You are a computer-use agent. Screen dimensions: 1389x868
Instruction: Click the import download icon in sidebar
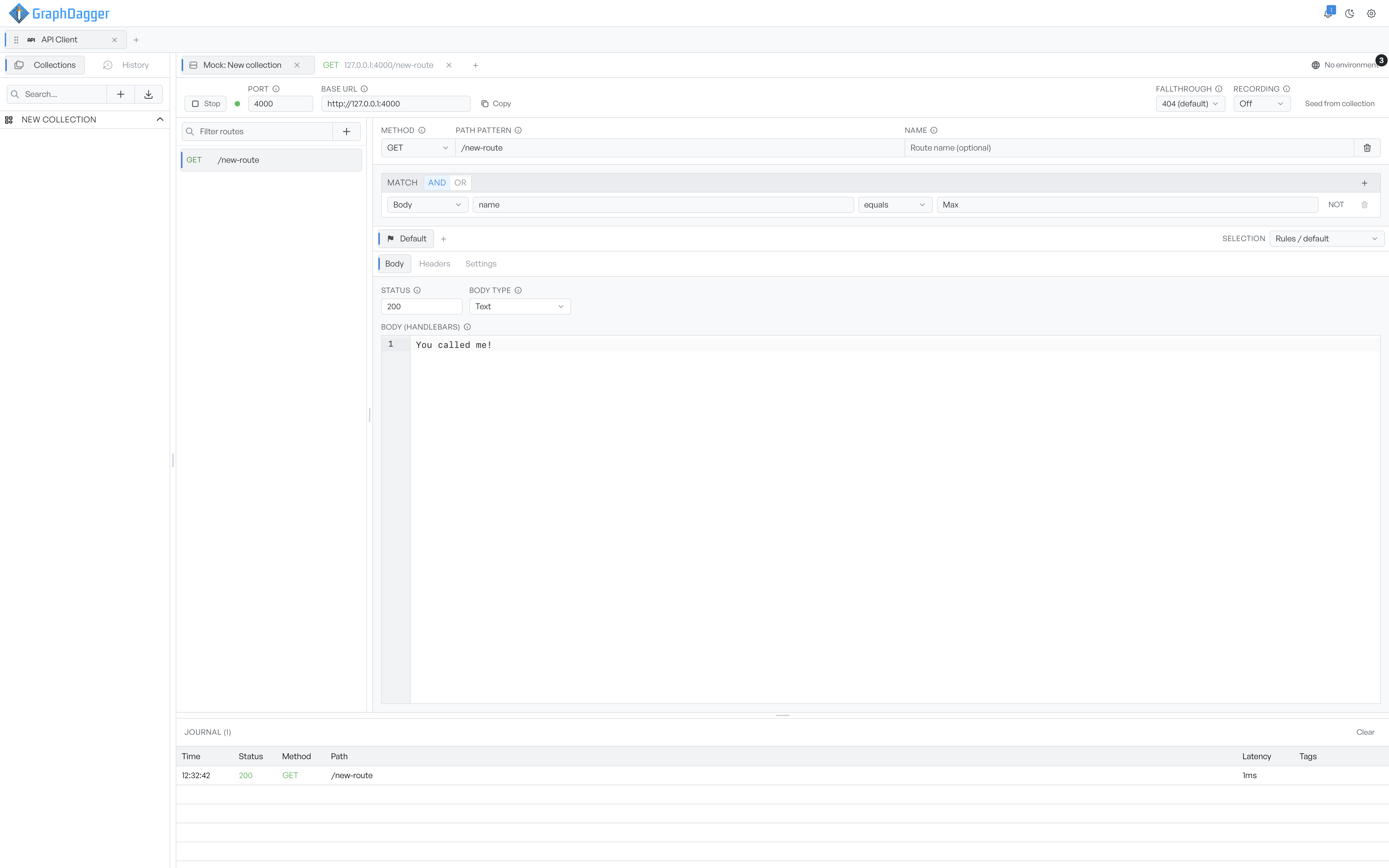[149, 94]
